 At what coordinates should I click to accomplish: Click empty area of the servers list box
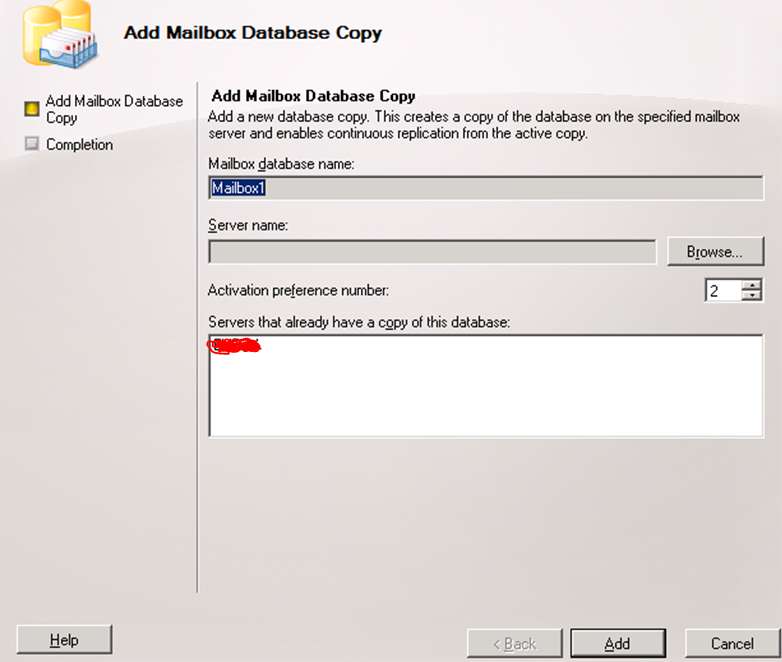pos(485,400)
